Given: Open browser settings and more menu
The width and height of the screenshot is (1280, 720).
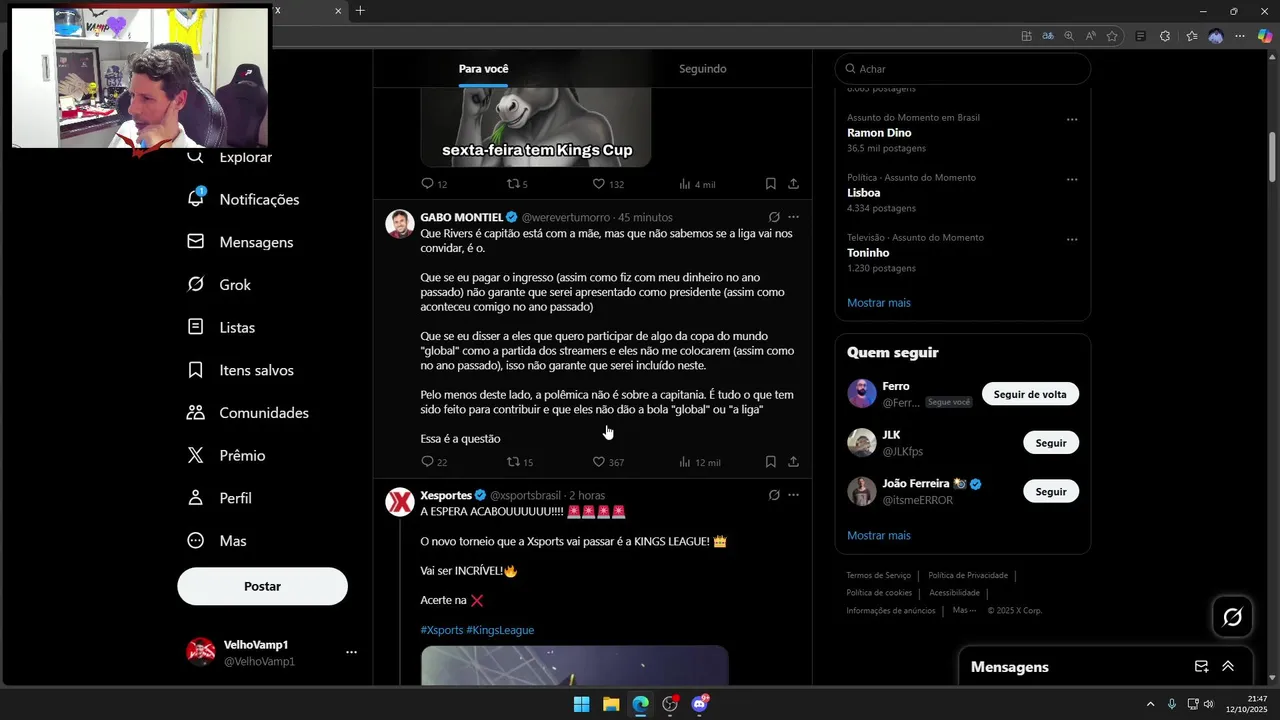Looking at the screenshot, I should [x=1240, y=36].
